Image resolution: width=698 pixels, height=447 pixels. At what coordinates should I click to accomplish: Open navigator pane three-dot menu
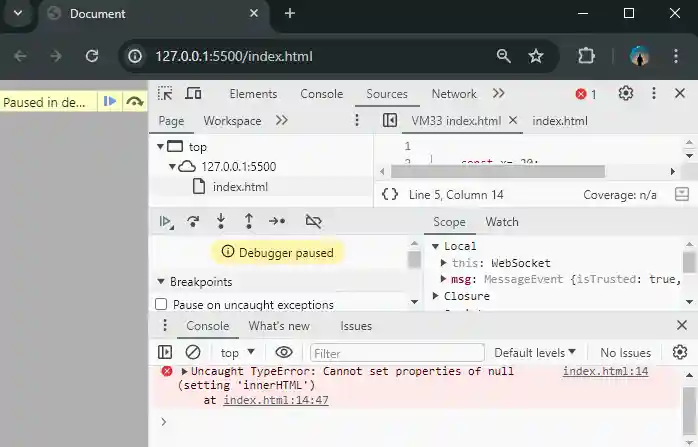click(x=357, y=120)
